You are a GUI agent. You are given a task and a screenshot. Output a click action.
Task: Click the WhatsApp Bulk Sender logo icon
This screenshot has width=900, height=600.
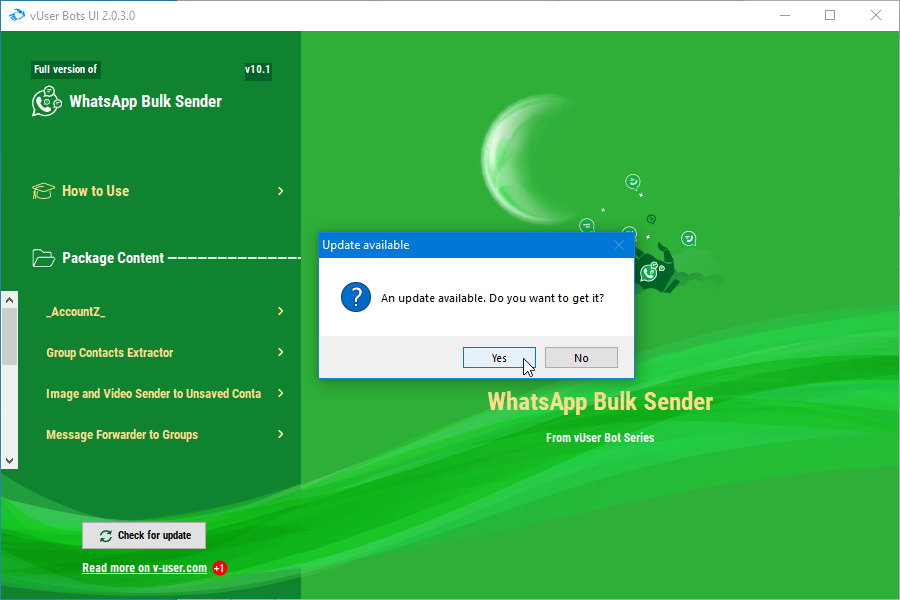[46, 102]
